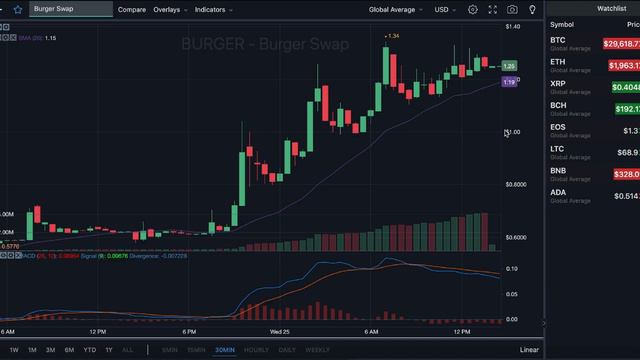Switch to 5MIN candle interval
640x360 pixels.
pos(170,350)
